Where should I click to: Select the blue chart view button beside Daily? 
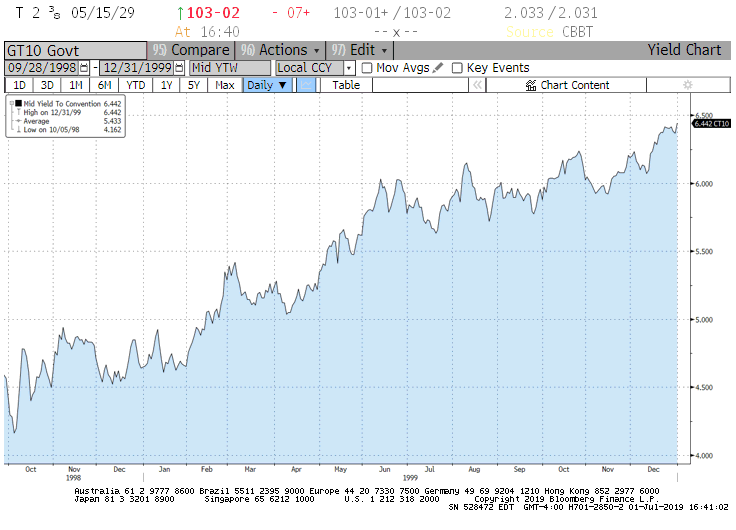[x=305, y=85]
